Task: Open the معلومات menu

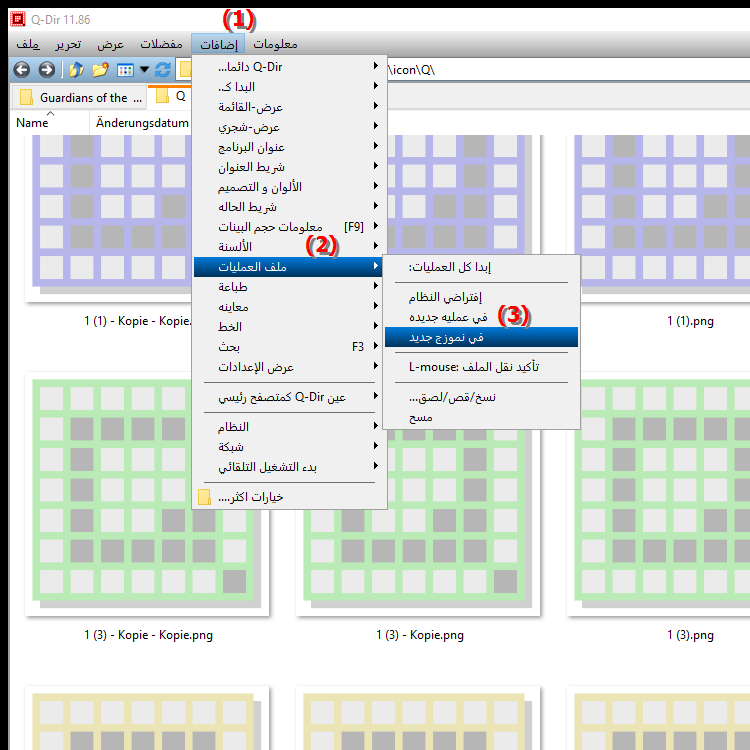Action: click(275, 44)
